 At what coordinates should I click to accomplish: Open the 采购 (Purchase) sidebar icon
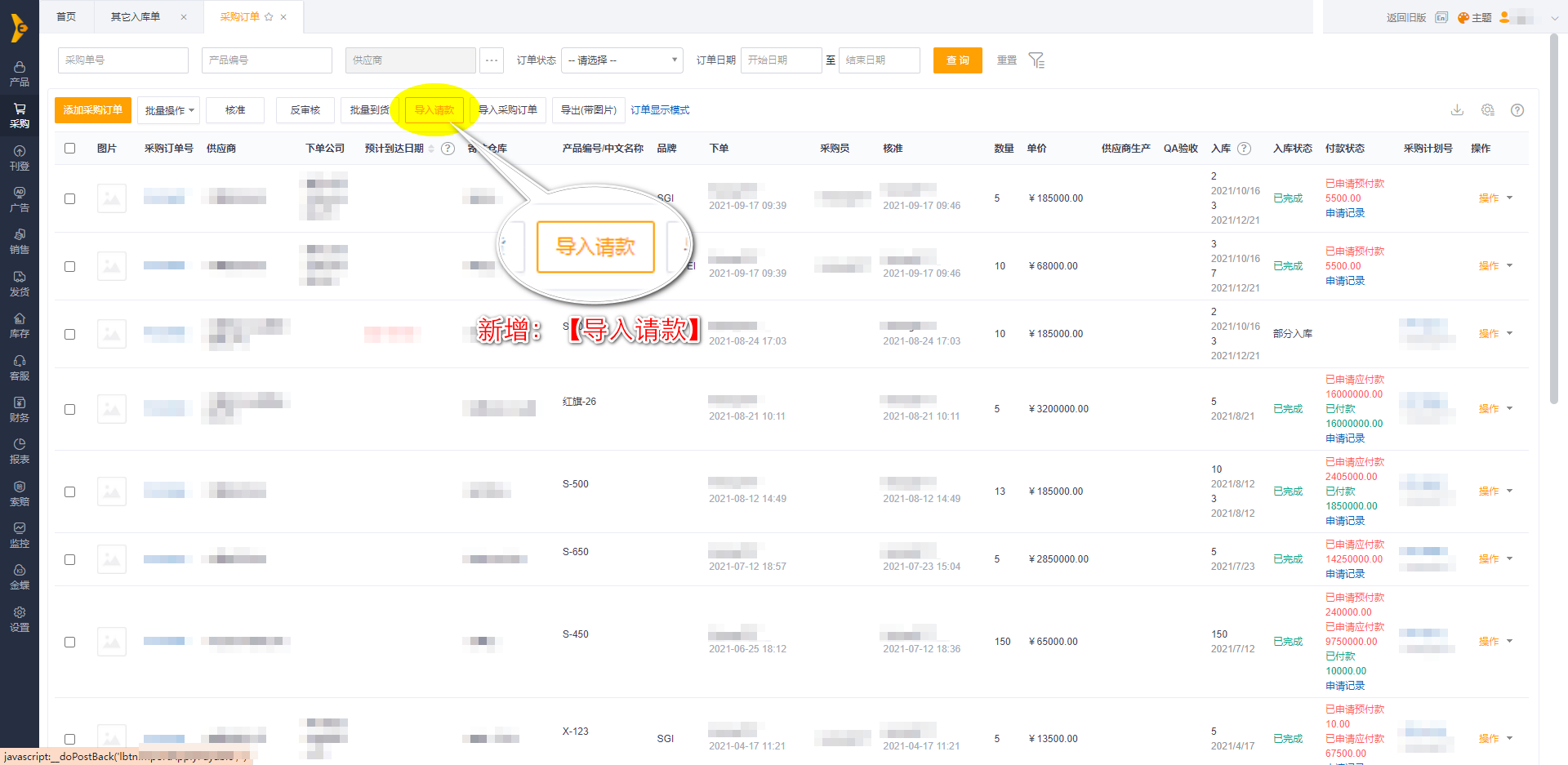[x=20, y=115]
